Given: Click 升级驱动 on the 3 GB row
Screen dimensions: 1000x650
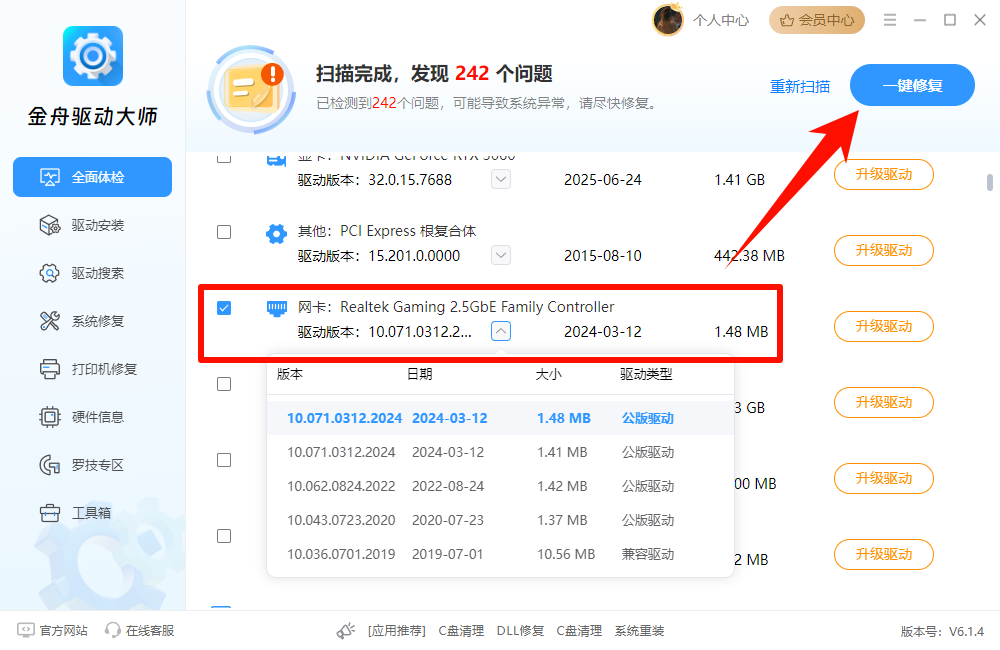Looking at the screenshot, I should pyautogui.click(x=884, y=402).
